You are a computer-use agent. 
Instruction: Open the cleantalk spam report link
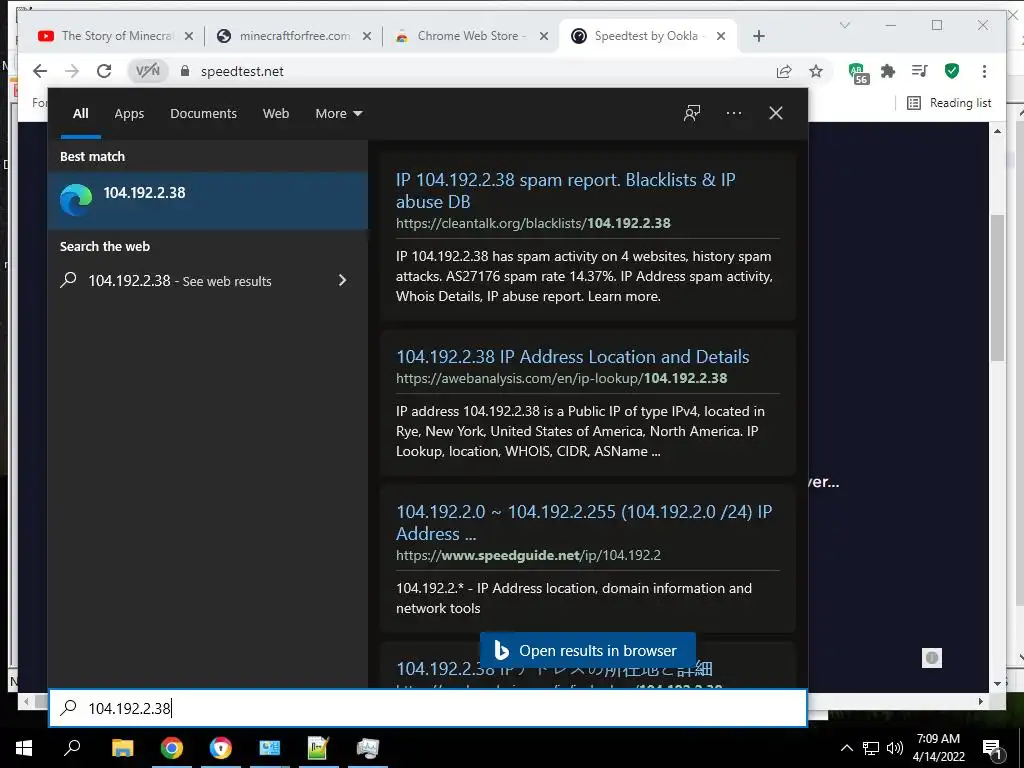click(566, 190)
